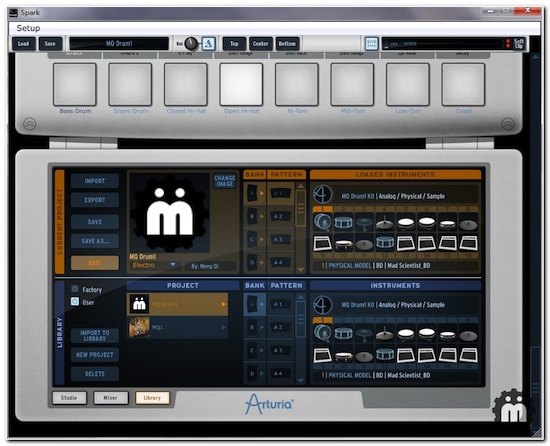Viewport: 550px width, 446px height.
Task: Click the gear mascot logo at bottom right
Action: (512, 406)
